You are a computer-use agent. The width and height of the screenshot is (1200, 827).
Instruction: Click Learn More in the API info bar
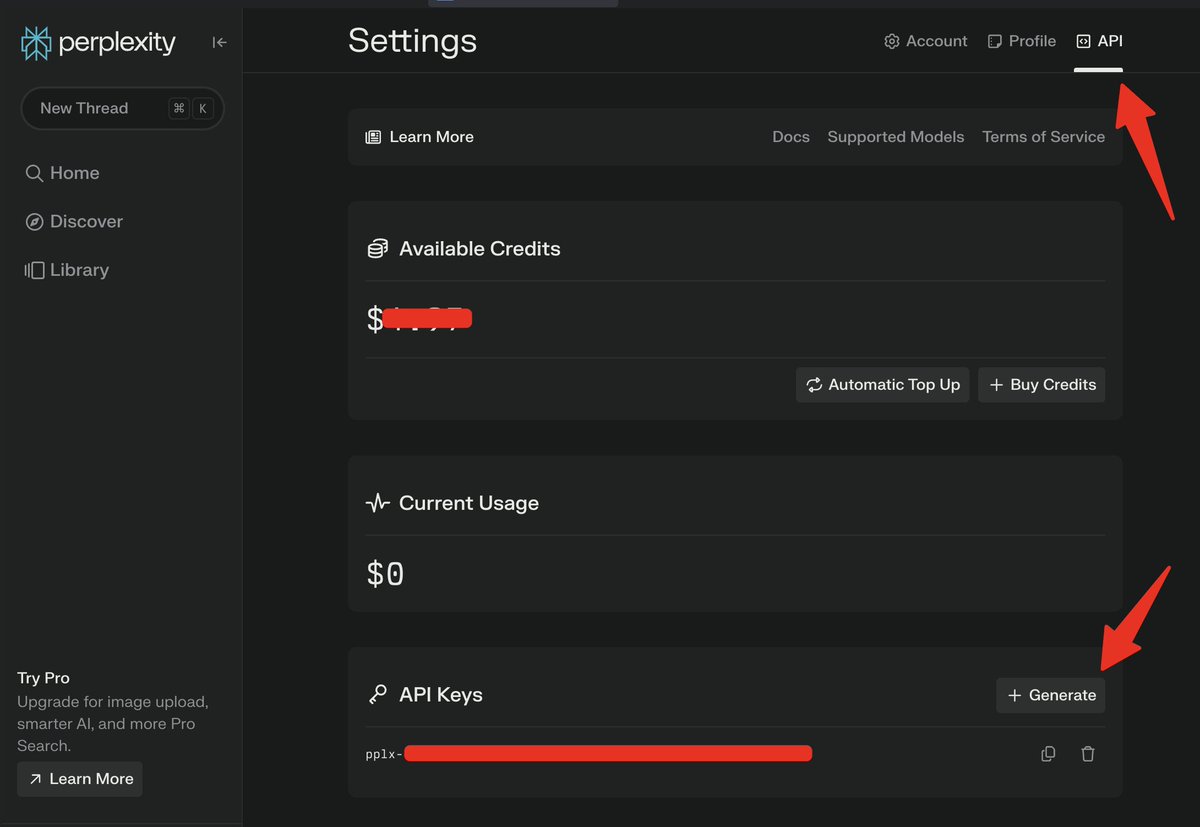click(x=420, y=137)
